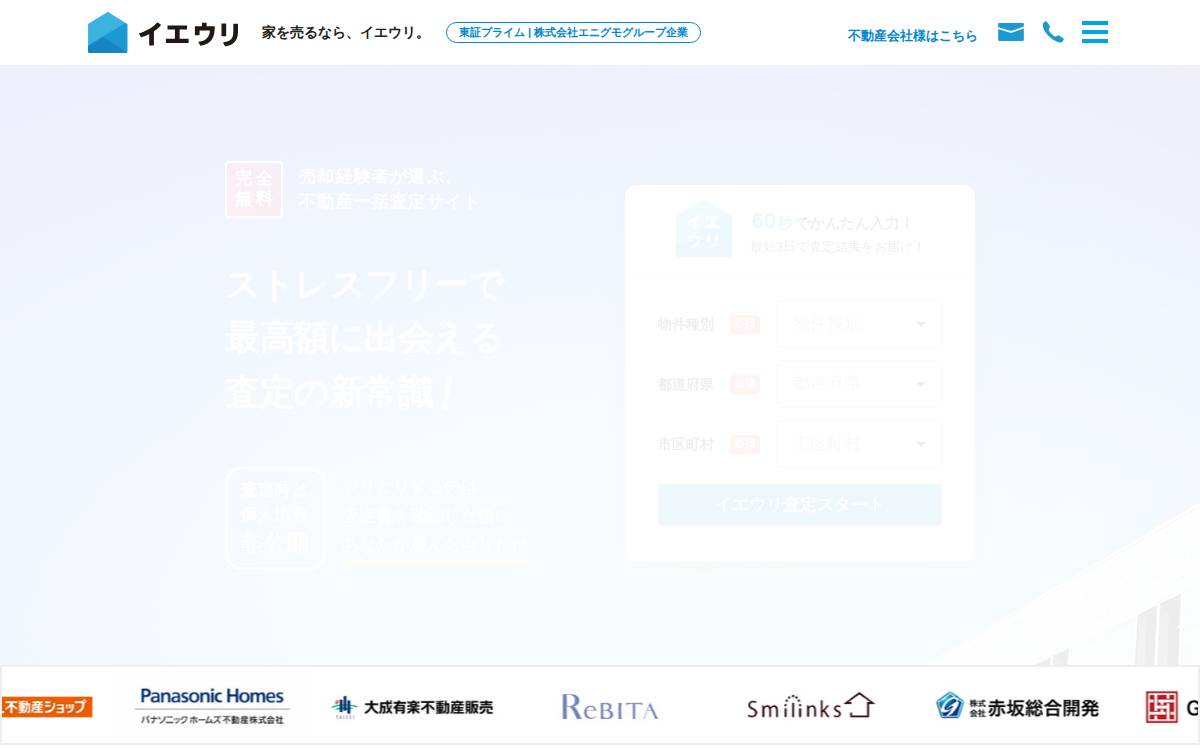
Task: Open the 物件種別 dropdown
Action: (859, 324)
